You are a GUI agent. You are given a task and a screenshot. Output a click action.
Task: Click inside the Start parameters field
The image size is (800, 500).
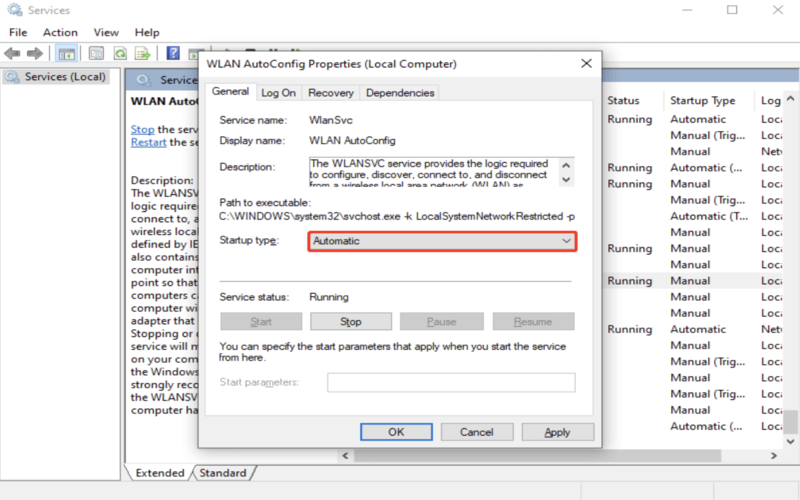click(451, 382)
